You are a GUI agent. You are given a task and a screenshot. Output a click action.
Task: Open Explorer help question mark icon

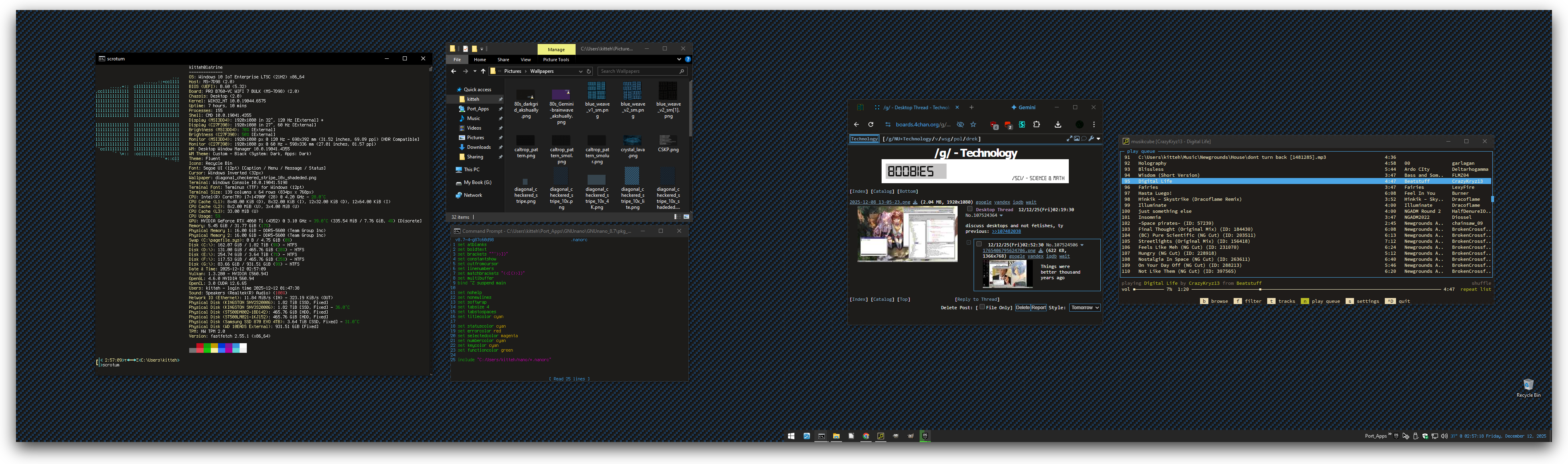pos(688,59)
